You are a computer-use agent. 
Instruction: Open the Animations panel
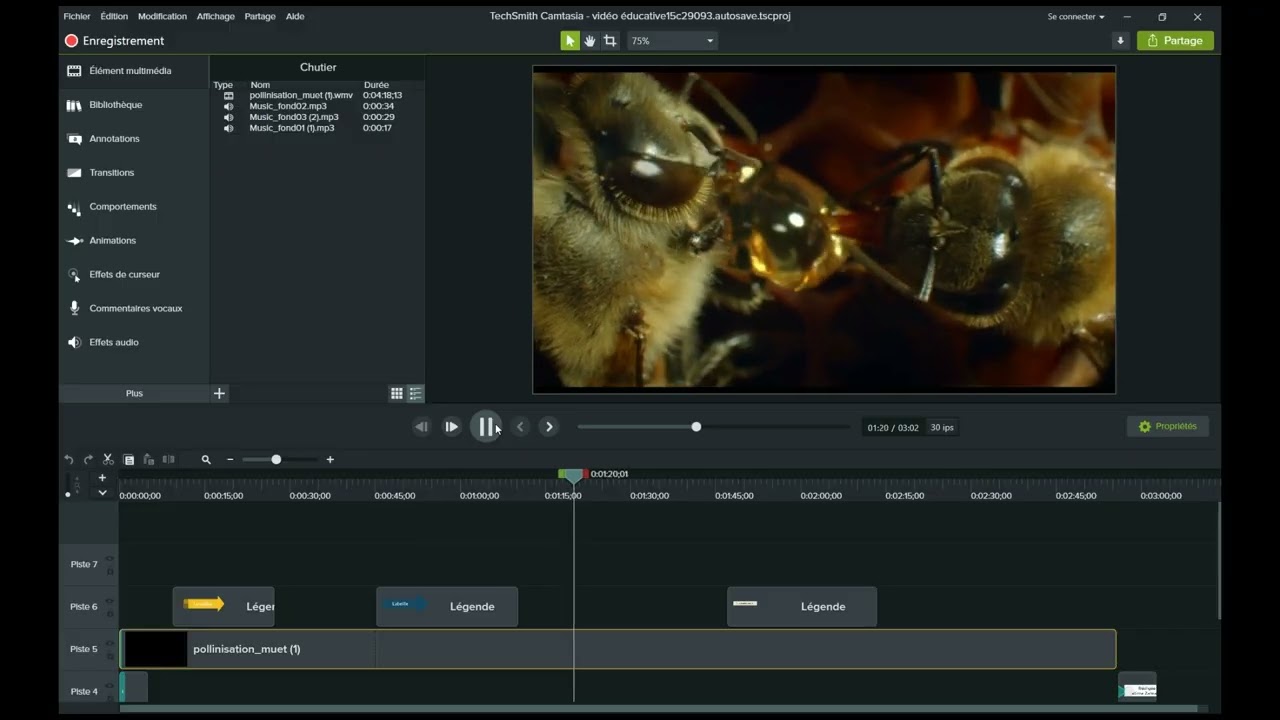[x=112, y=241]
